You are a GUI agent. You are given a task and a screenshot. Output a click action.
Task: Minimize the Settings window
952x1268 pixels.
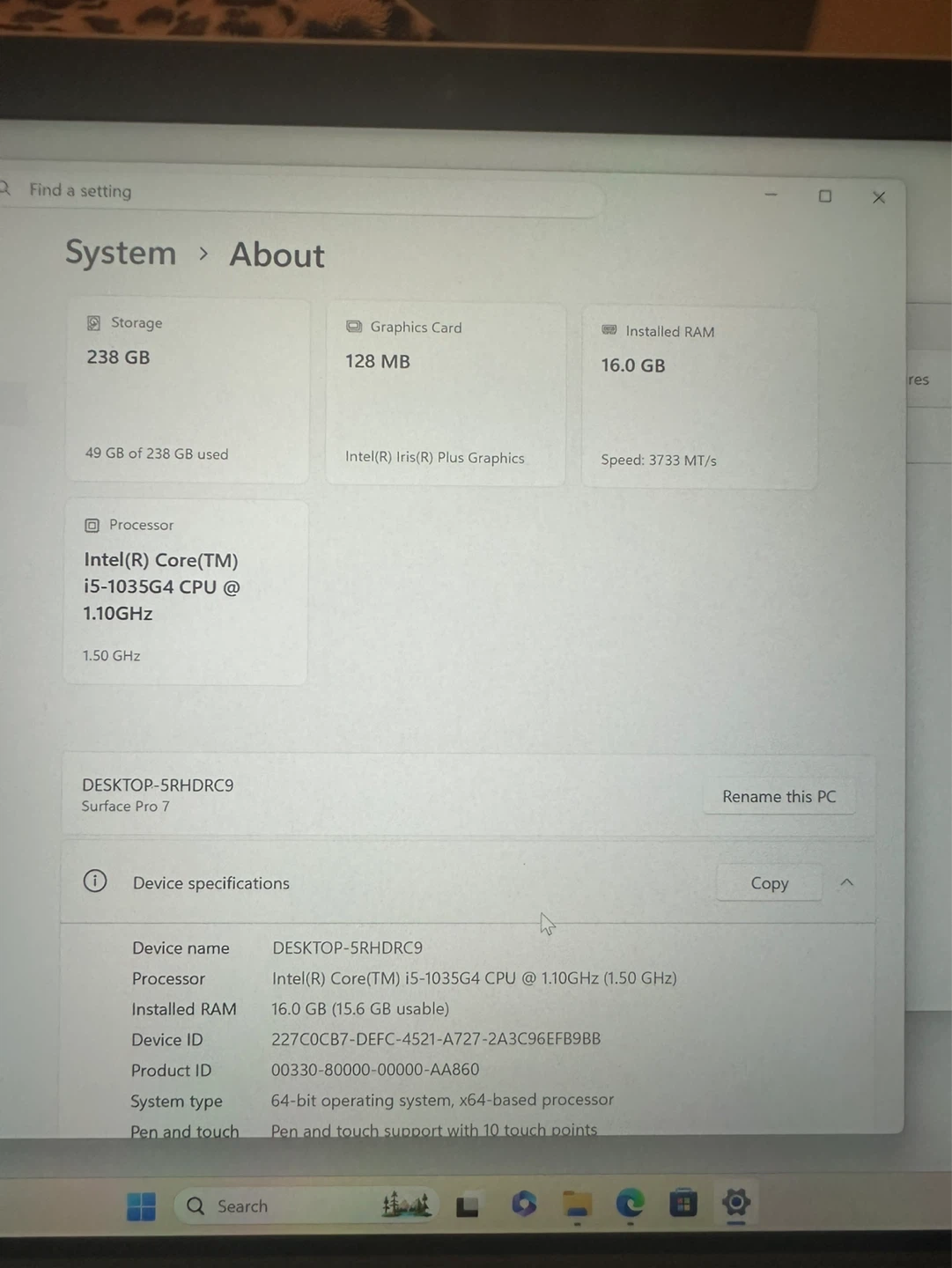(771, 195)
